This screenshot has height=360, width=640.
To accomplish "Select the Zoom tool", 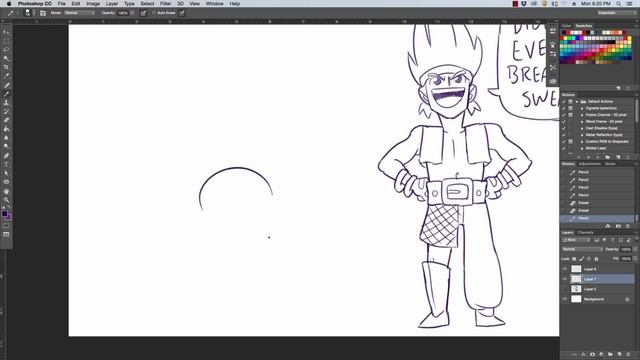I will pyautogui.click(x=6, y=200).
